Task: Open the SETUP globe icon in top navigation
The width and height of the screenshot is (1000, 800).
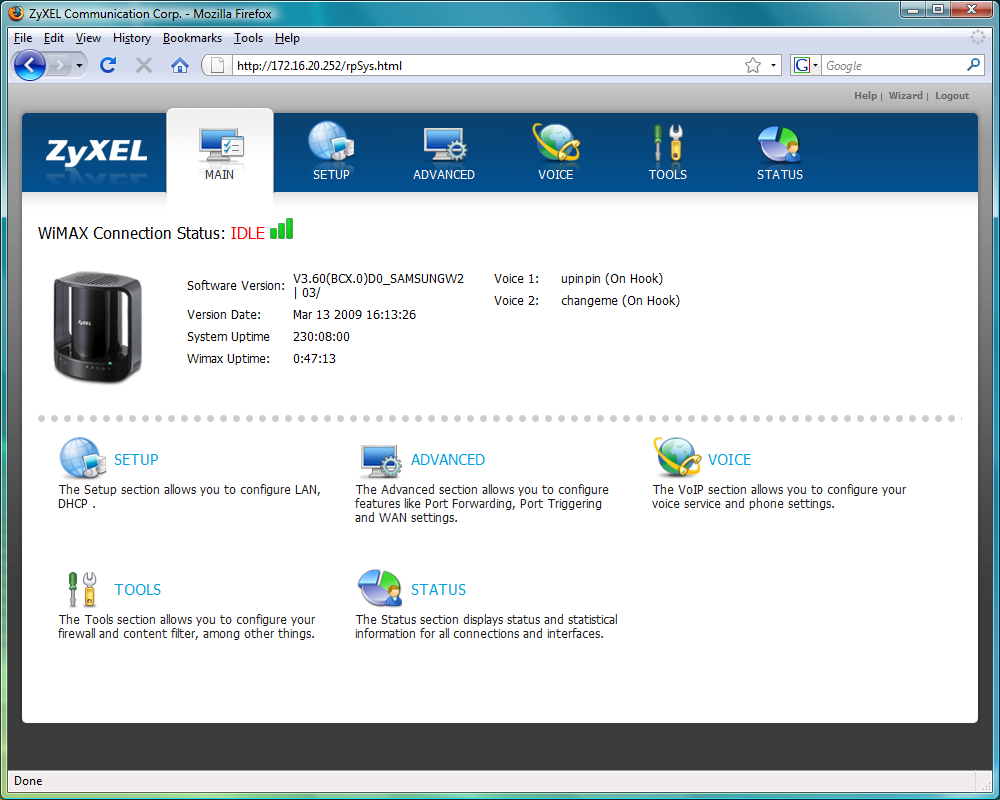Action: click(x=331, y=142)
